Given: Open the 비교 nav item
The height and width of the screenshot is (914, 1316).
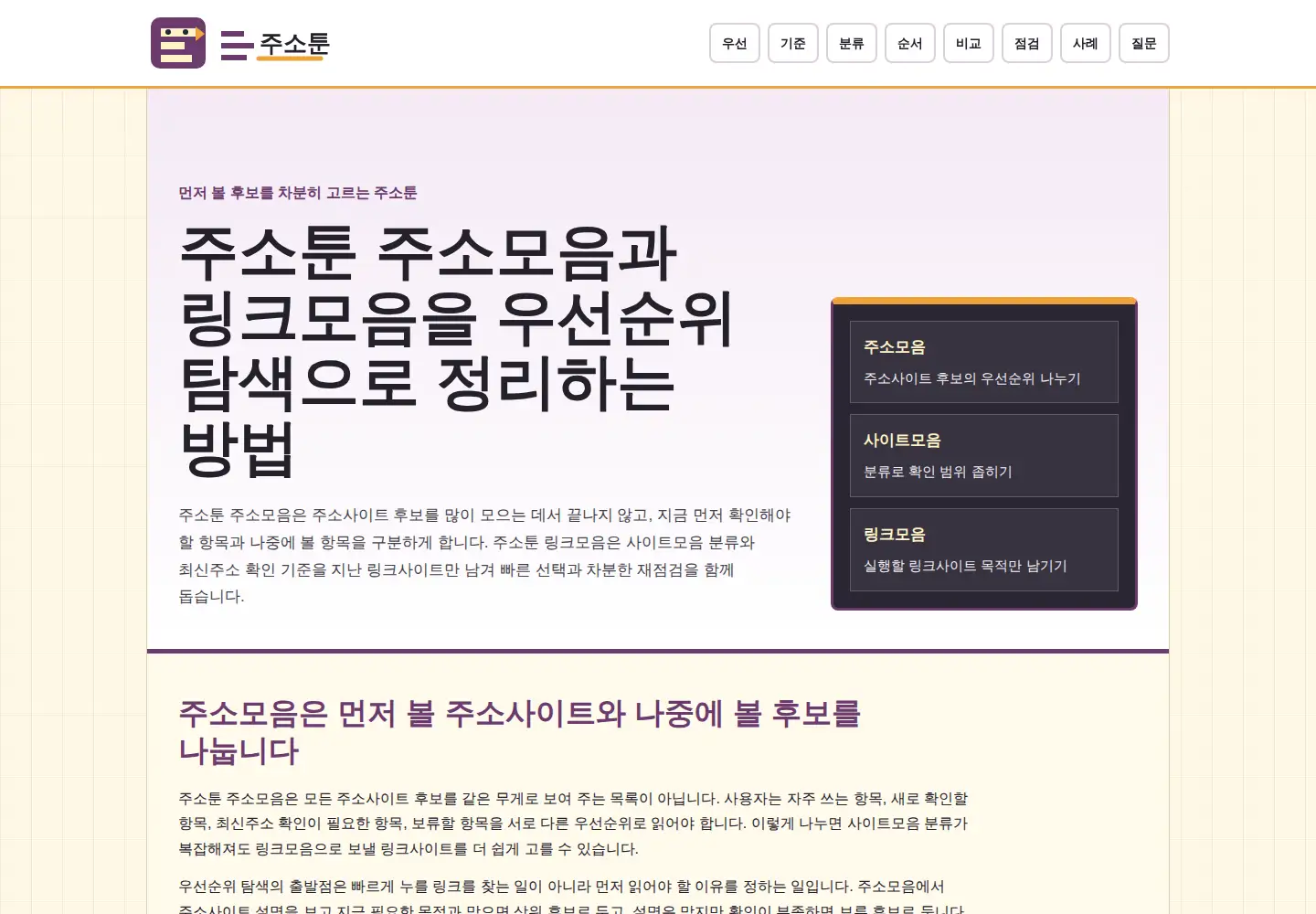Looking at the screenshot, I should [969, 43].
